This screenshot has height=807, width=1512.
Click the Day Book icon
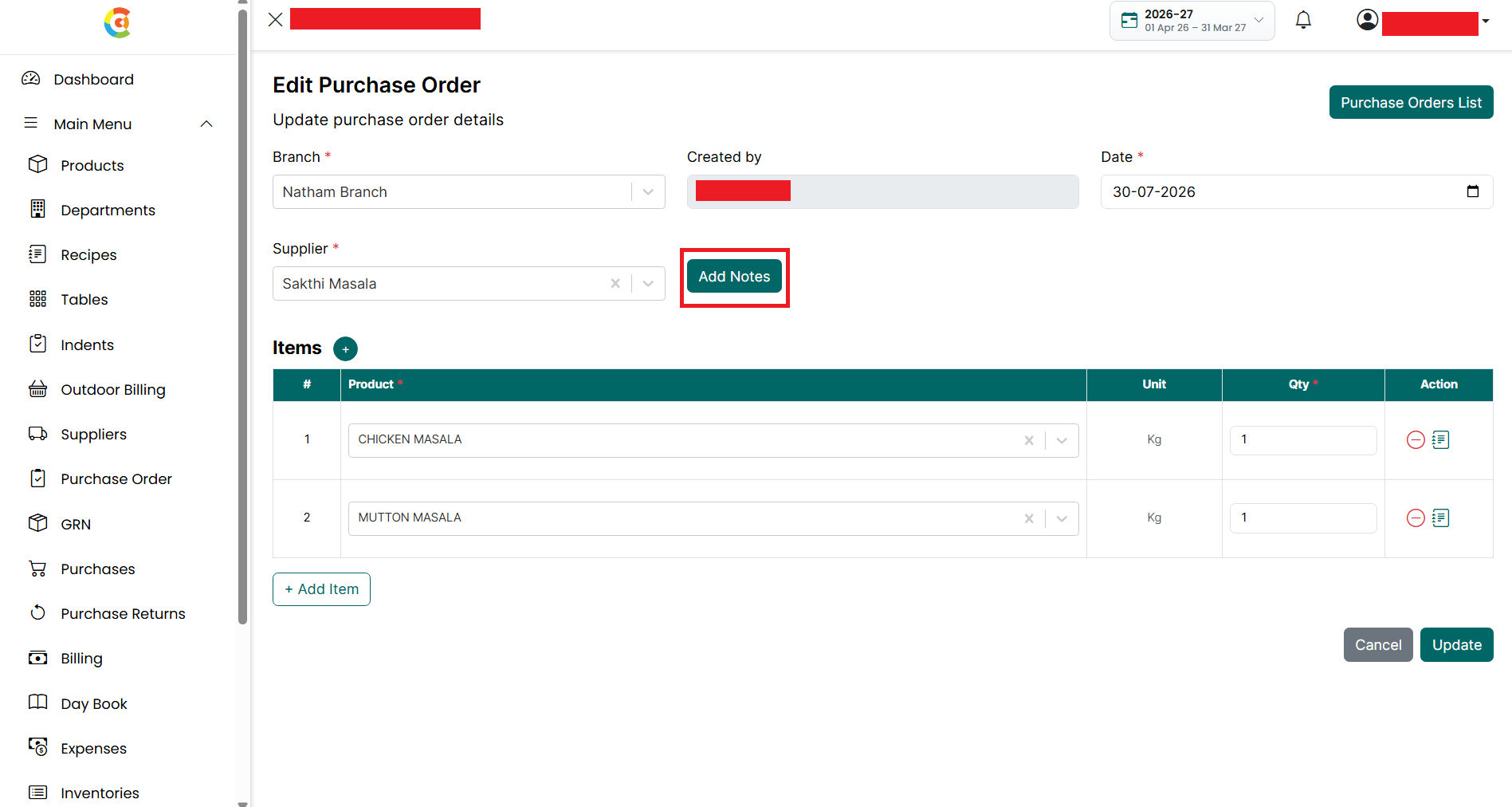[37, 703]
